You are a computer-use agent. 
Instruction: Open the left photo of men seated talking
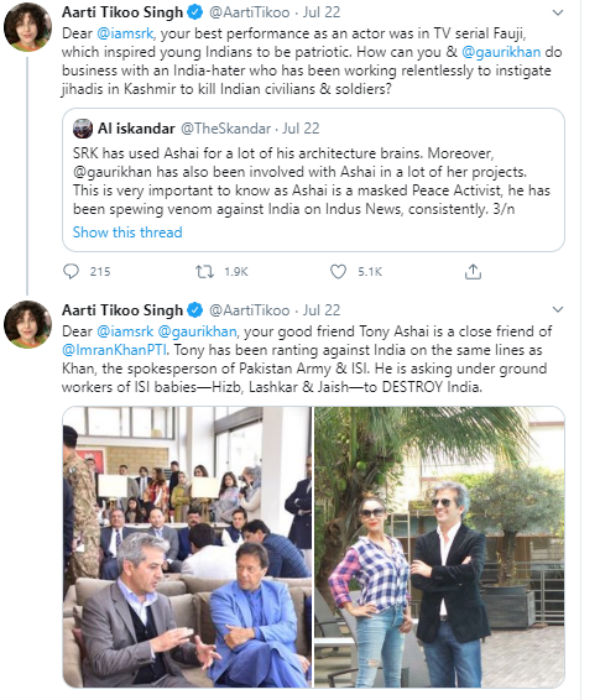pyautogui.click(x=186, y=546)
